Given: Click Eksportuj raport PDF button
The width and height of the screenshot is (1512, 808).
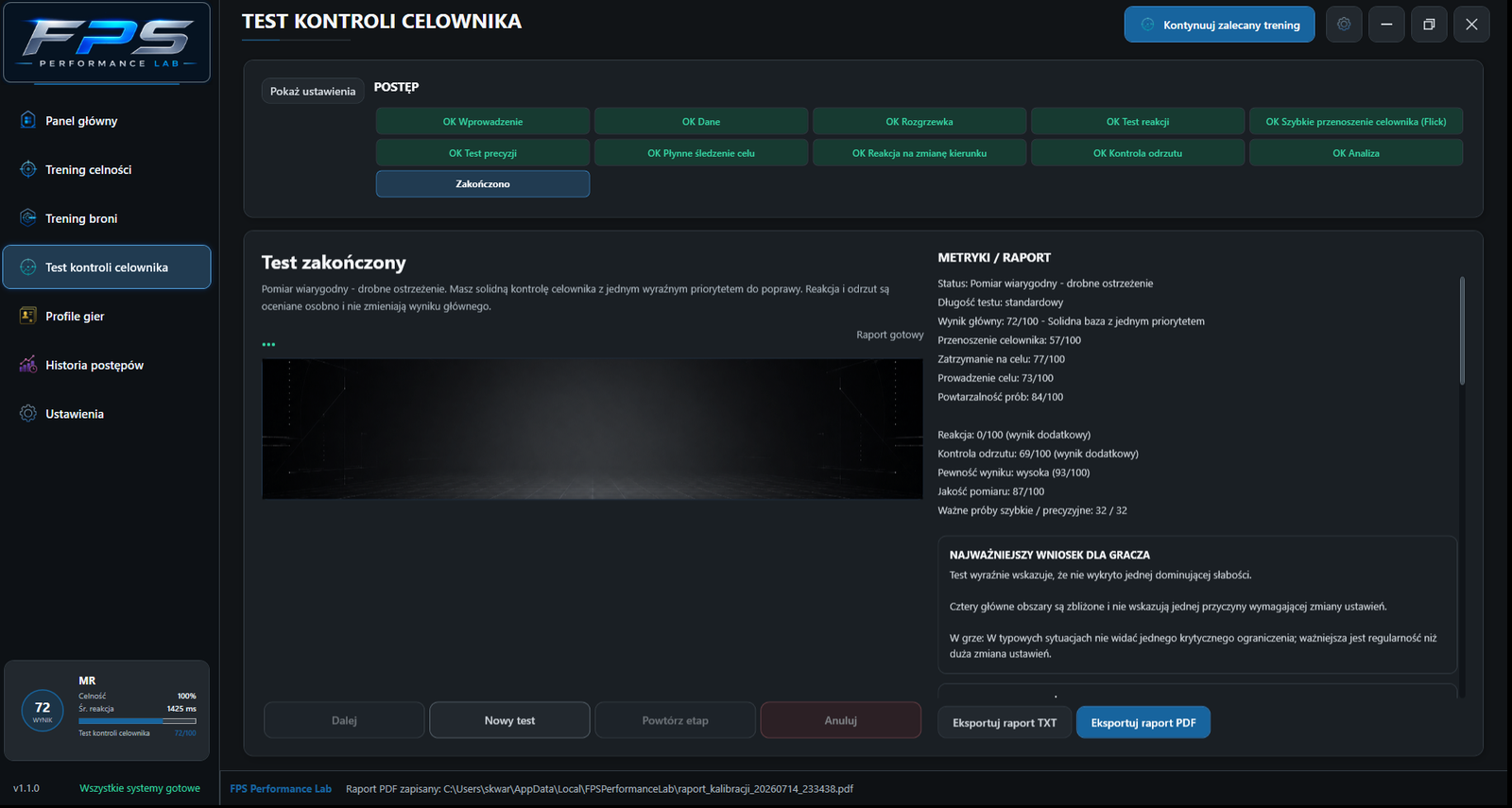Looking at the screenshot, I should pos(1143,723).
